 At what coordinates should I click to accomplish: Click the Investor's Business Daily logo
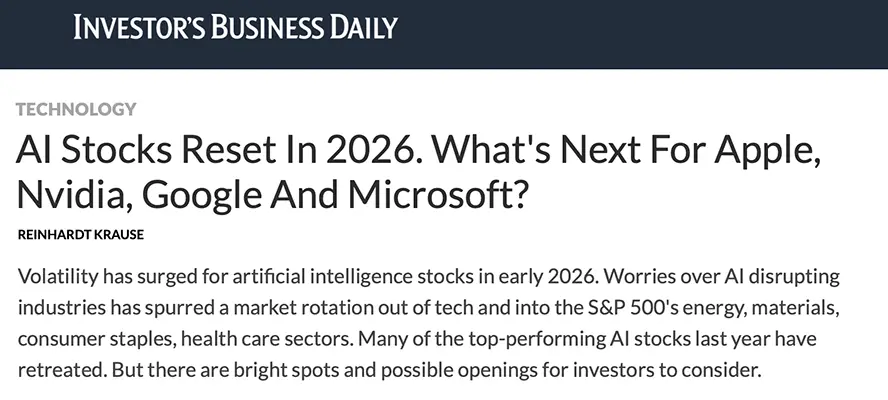(x=235, y=26)
